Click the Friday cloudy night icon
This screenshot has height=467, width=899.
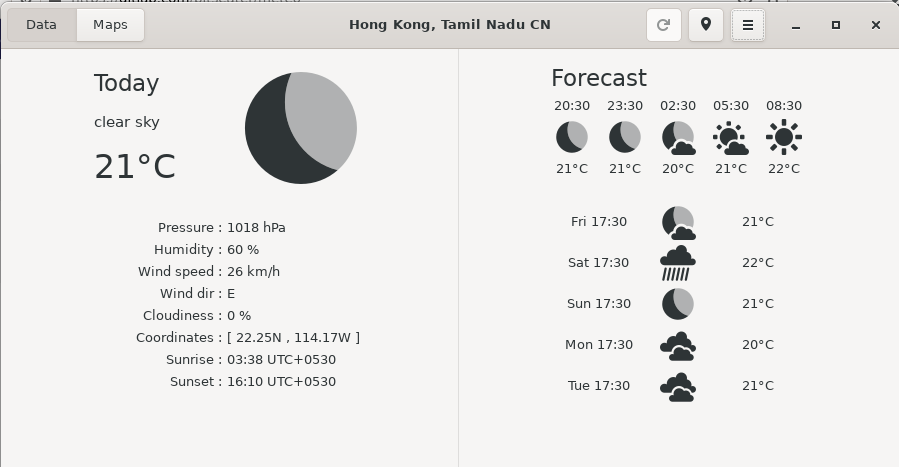pyautogui.click(x=678, y=222)
